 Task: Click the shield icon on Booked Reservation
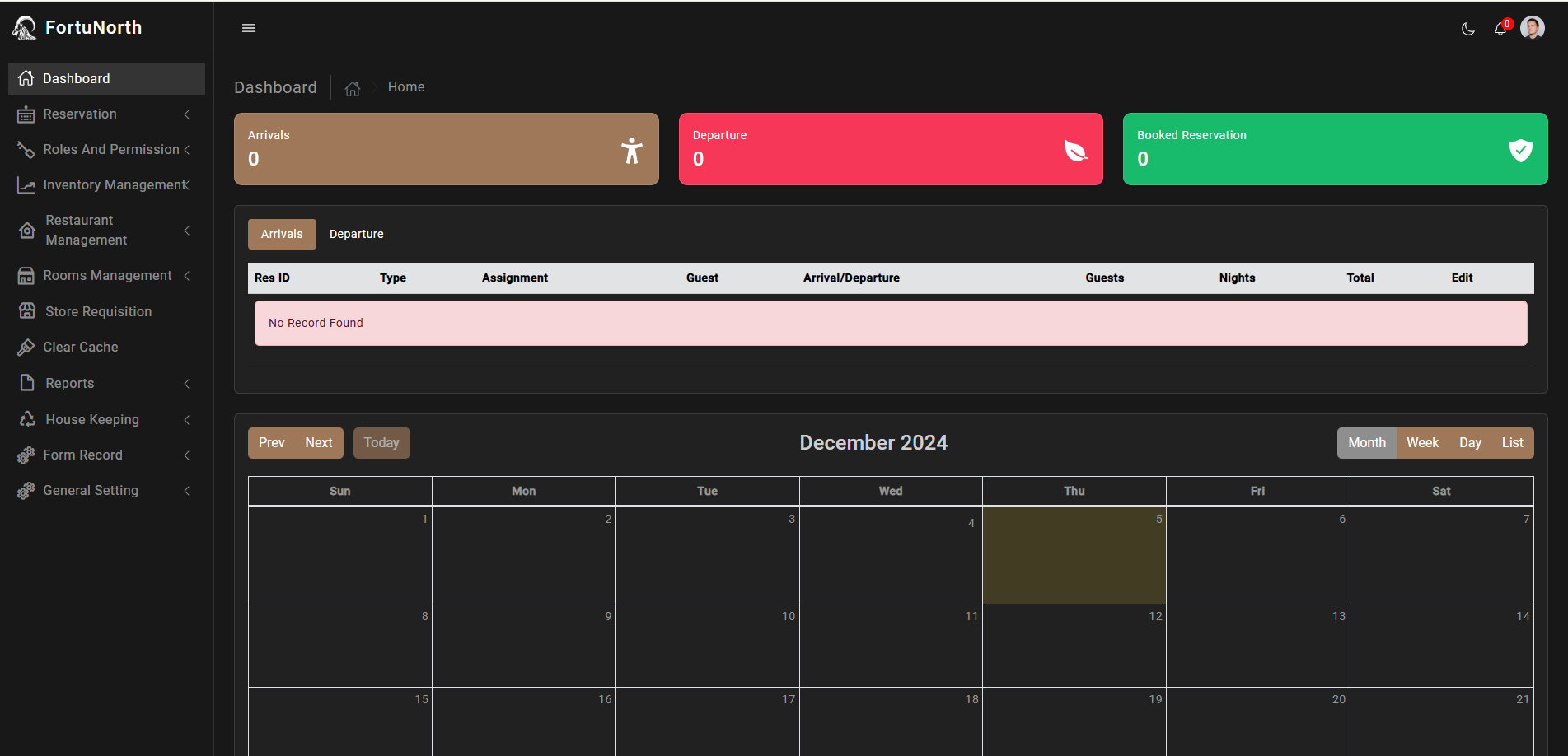point(1520,150)
